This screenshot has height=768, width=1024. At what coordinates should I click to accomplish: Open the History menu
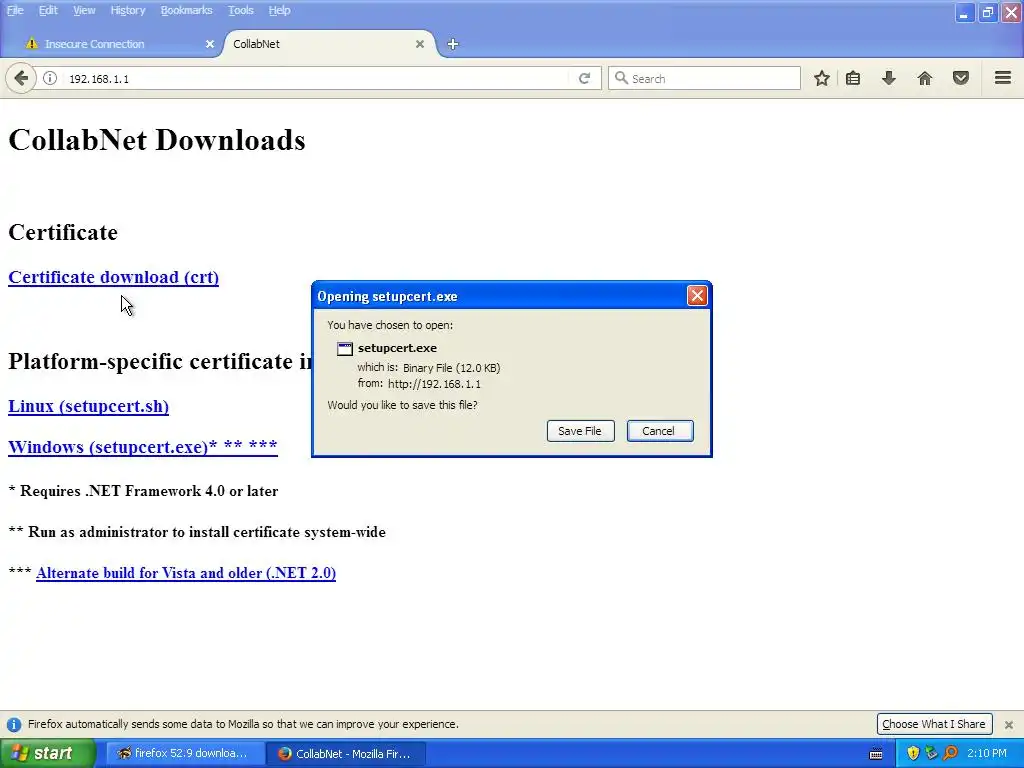127,10
